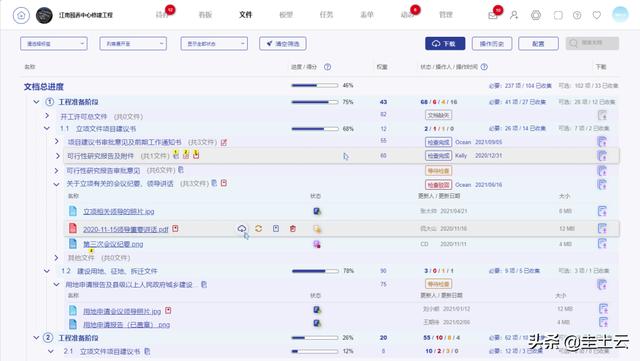Open the add user icon
Image resolution: width=640 pixels, height=361 pixels.
coord(514,16)
